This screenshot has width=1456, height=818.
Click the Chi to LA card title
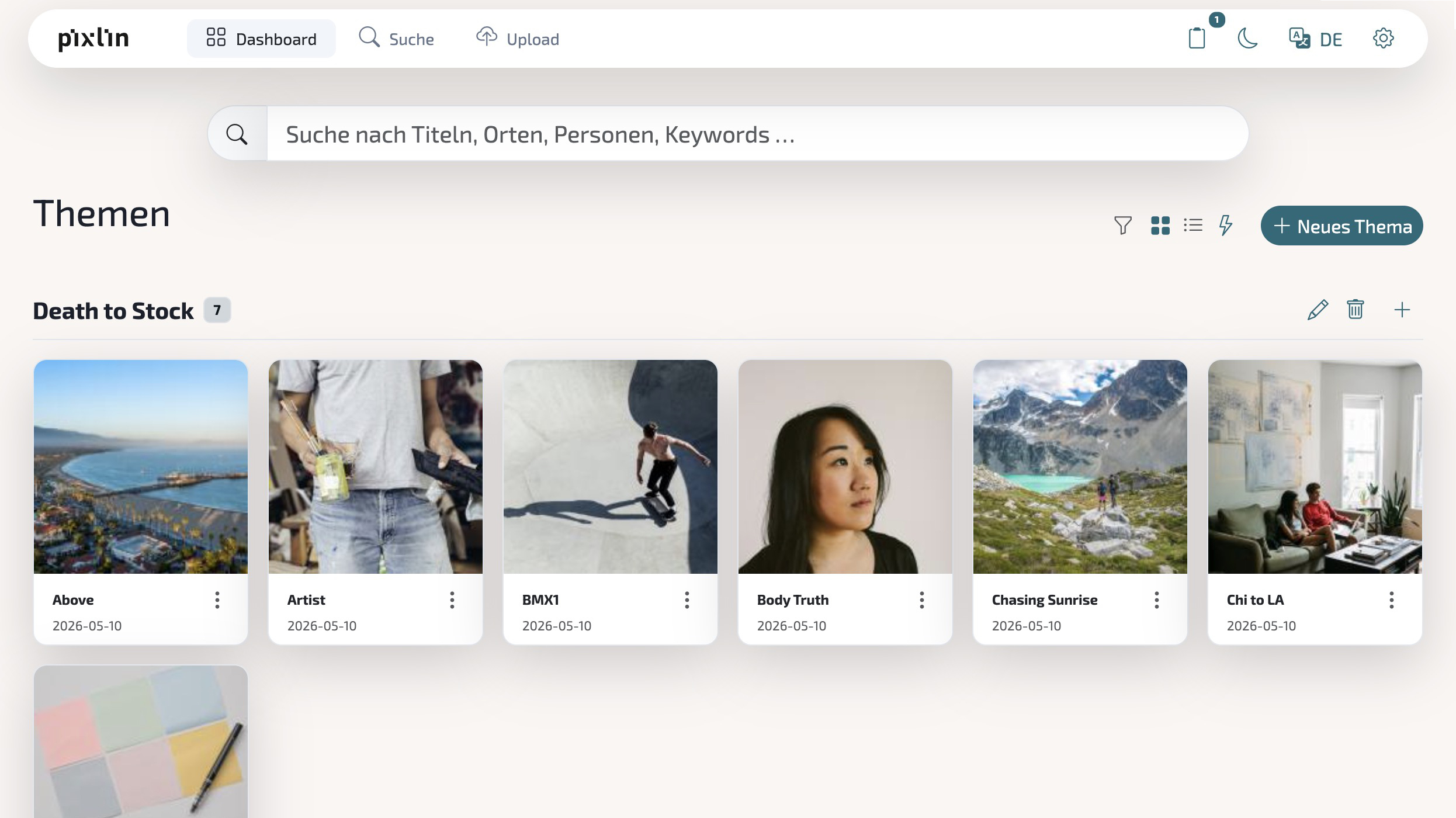[x=1255, y=600]
